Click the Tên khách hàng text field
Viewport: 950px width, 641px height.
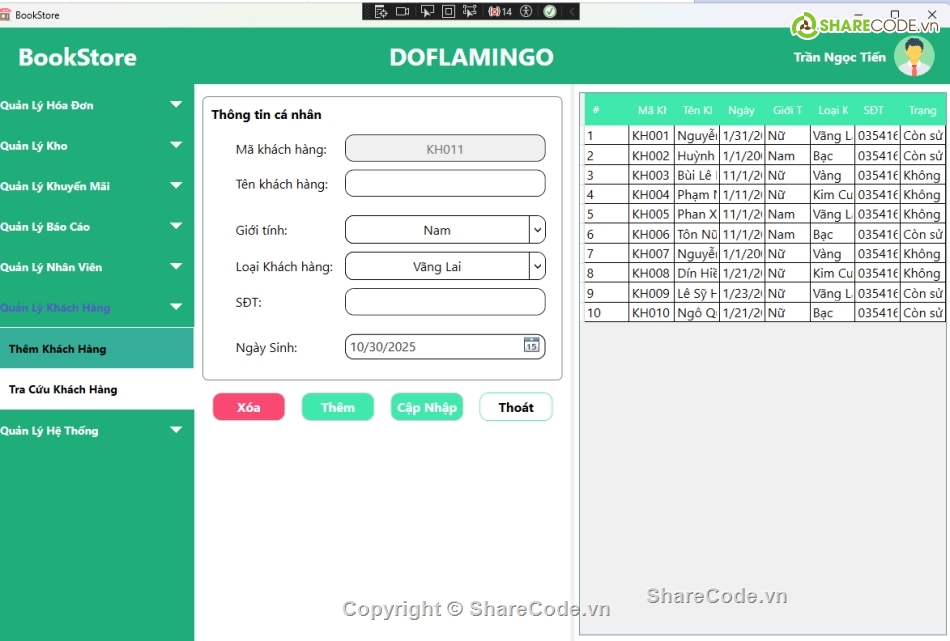(445, 184)
